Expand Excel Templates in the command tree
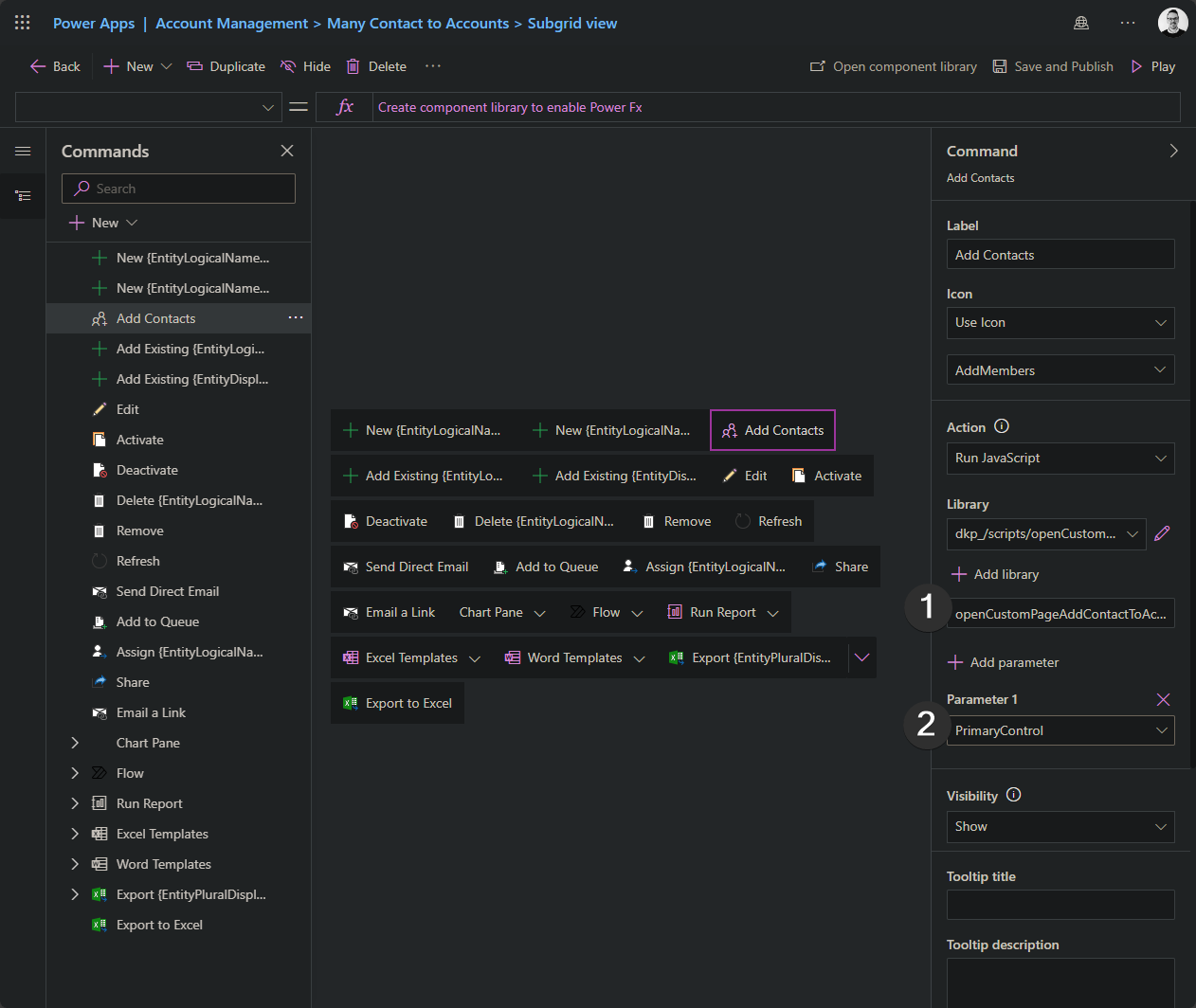This screenshot has width=1196, height=1008. click(75, 834)
